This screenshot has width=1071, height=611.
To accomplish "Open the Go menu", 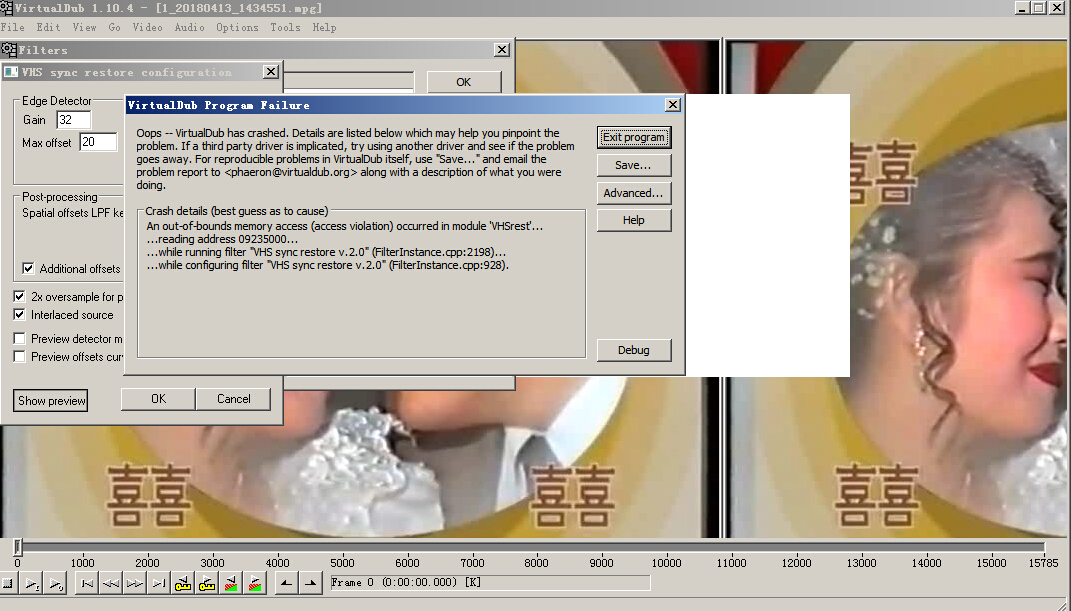I will click(114, 27).
